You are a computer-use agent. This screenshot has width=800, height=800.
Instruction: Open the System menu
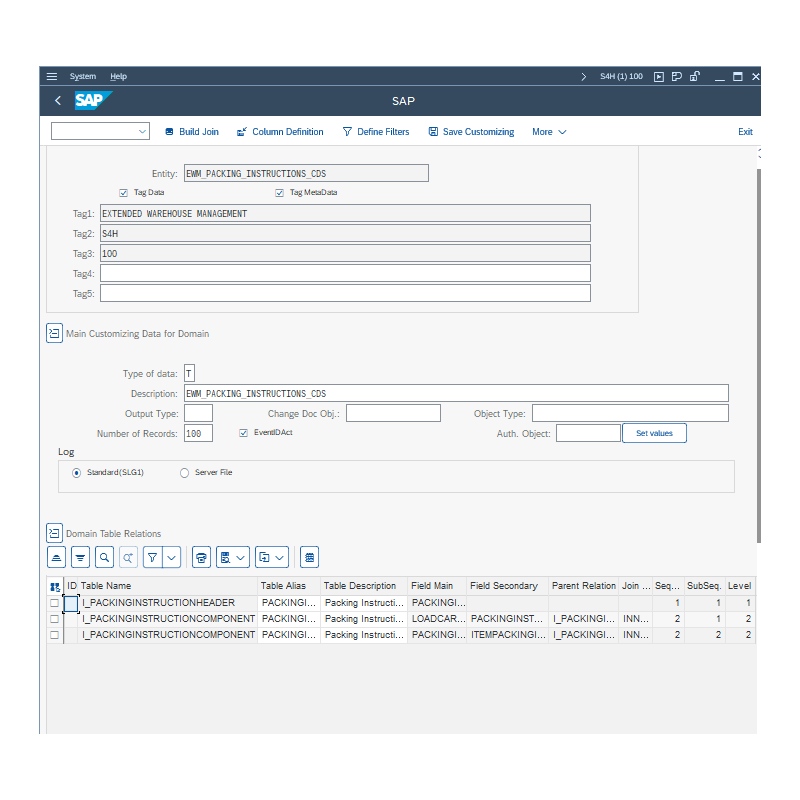(x=83, y=76)
